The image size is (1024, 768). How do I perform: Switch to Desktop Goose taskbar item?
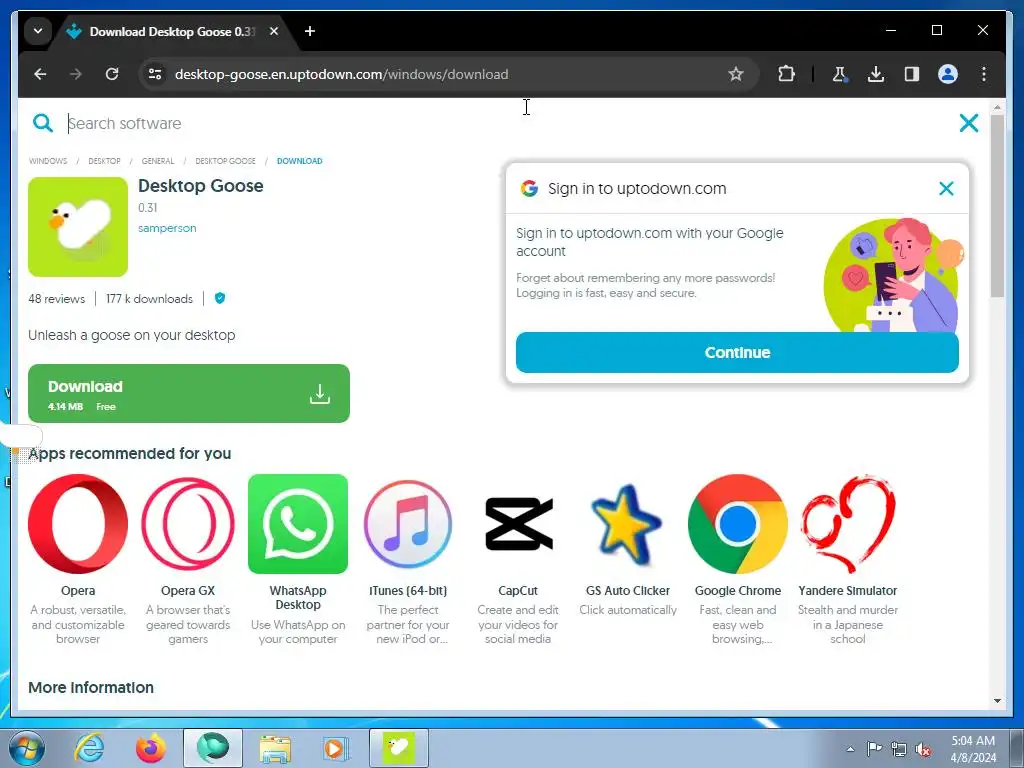pyautogui.click(x=399, y=748)
